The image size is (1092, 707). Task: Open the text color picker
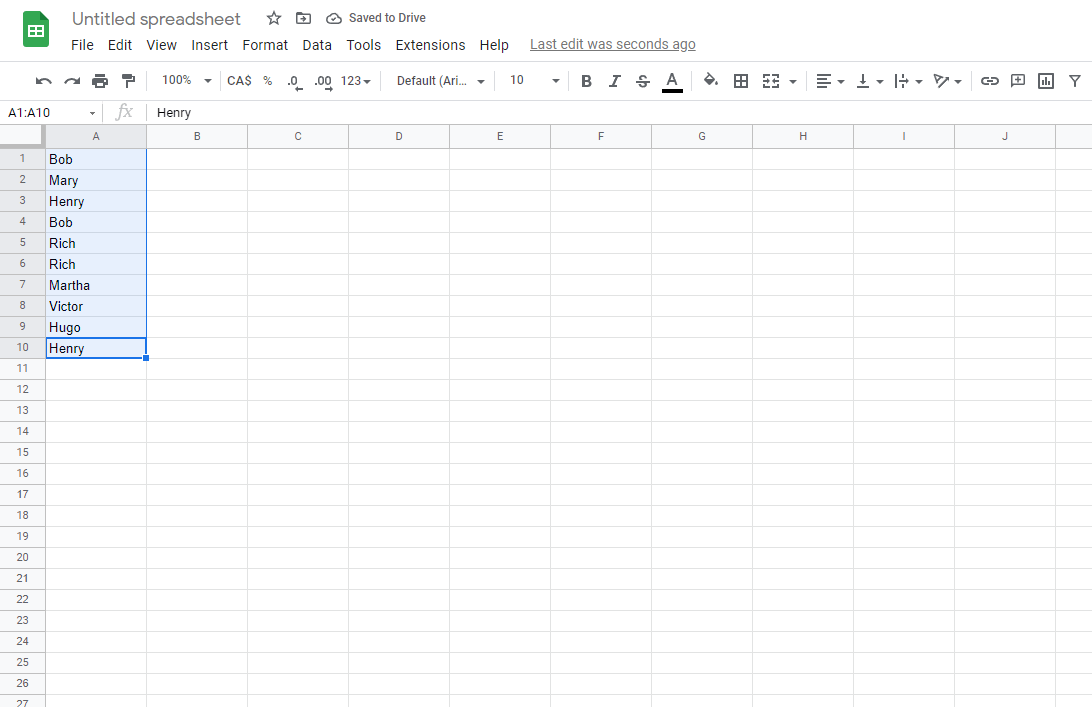[x=672, y=80]
